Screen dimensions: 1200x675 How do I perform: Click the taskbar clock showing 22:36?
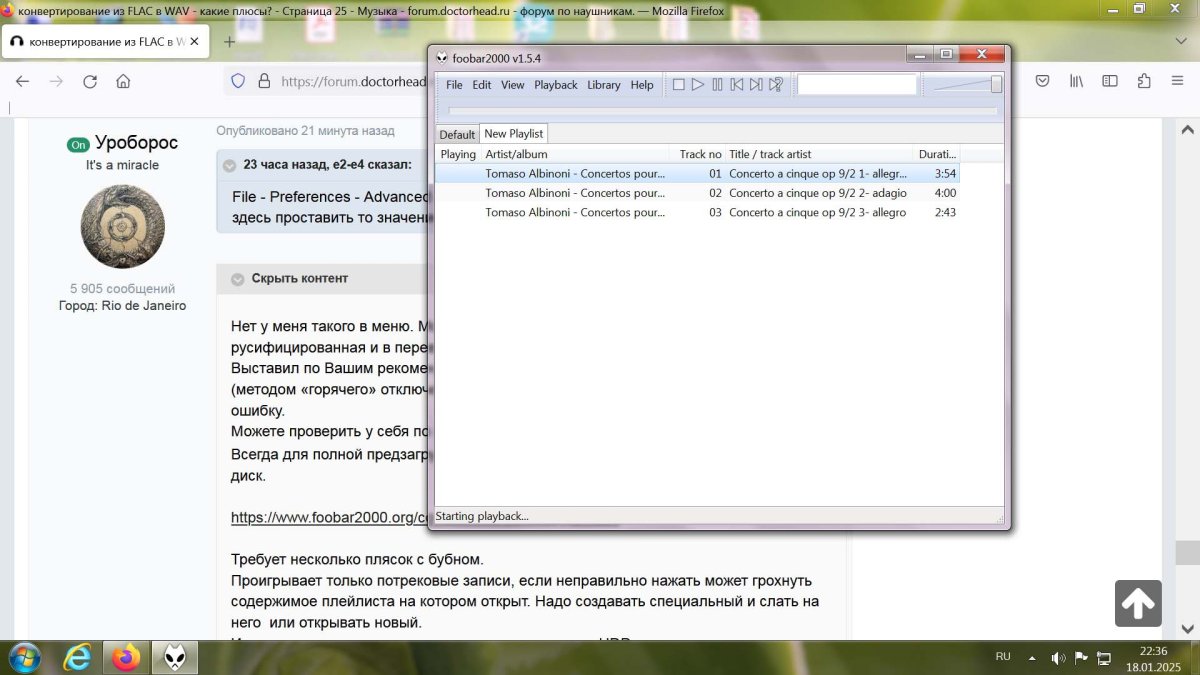[x=1153, y=657]
